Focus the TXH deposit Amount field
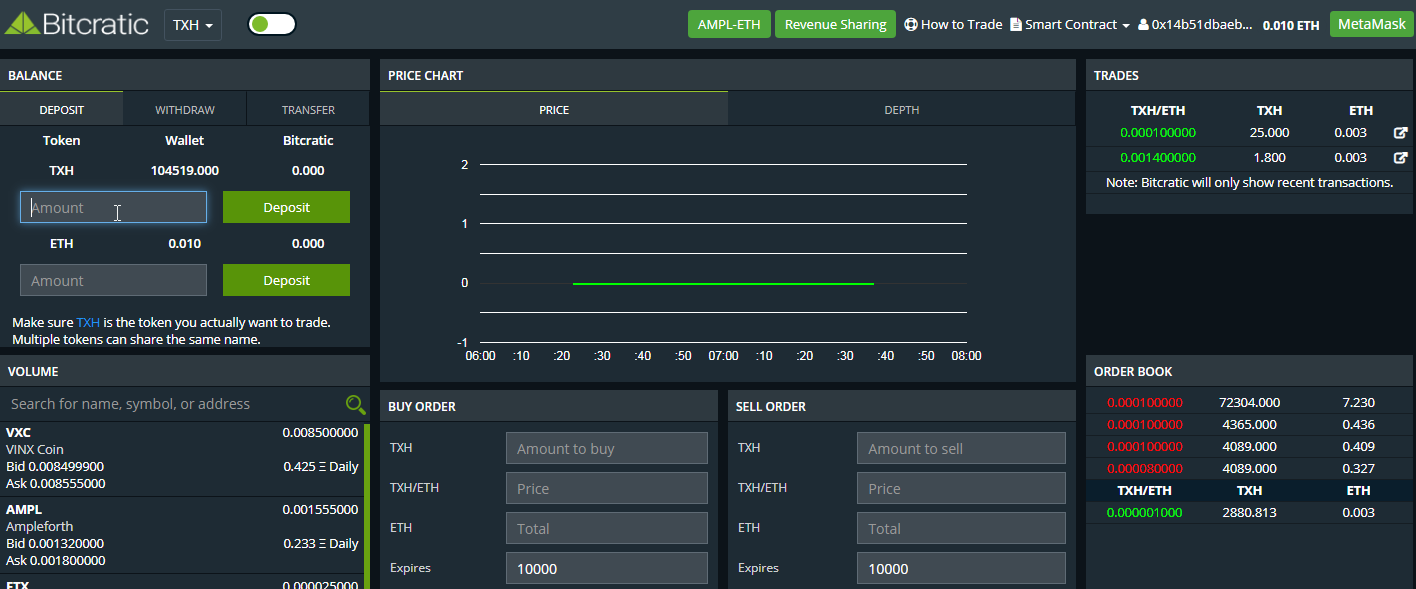 point(113,207)
